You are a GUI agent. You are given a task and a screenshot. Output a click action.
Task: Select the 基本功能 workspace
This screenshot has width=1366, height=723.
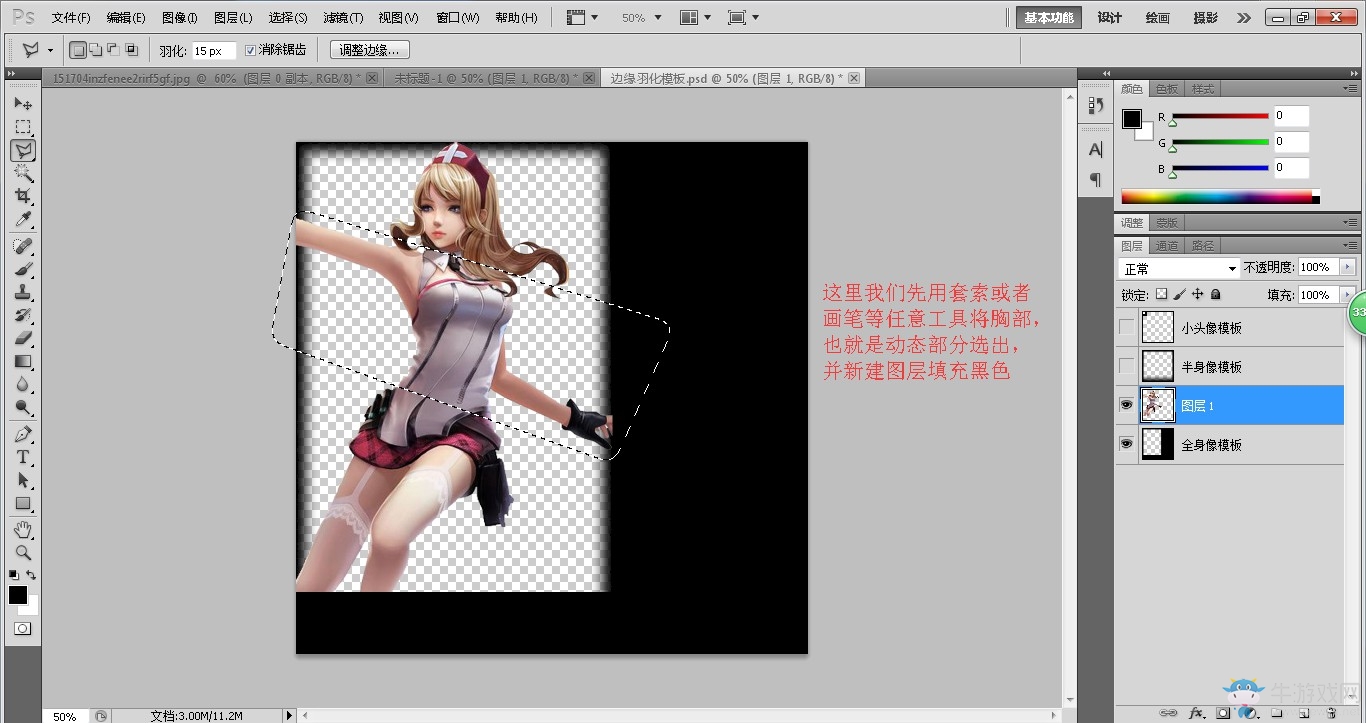coord(1049,18)
